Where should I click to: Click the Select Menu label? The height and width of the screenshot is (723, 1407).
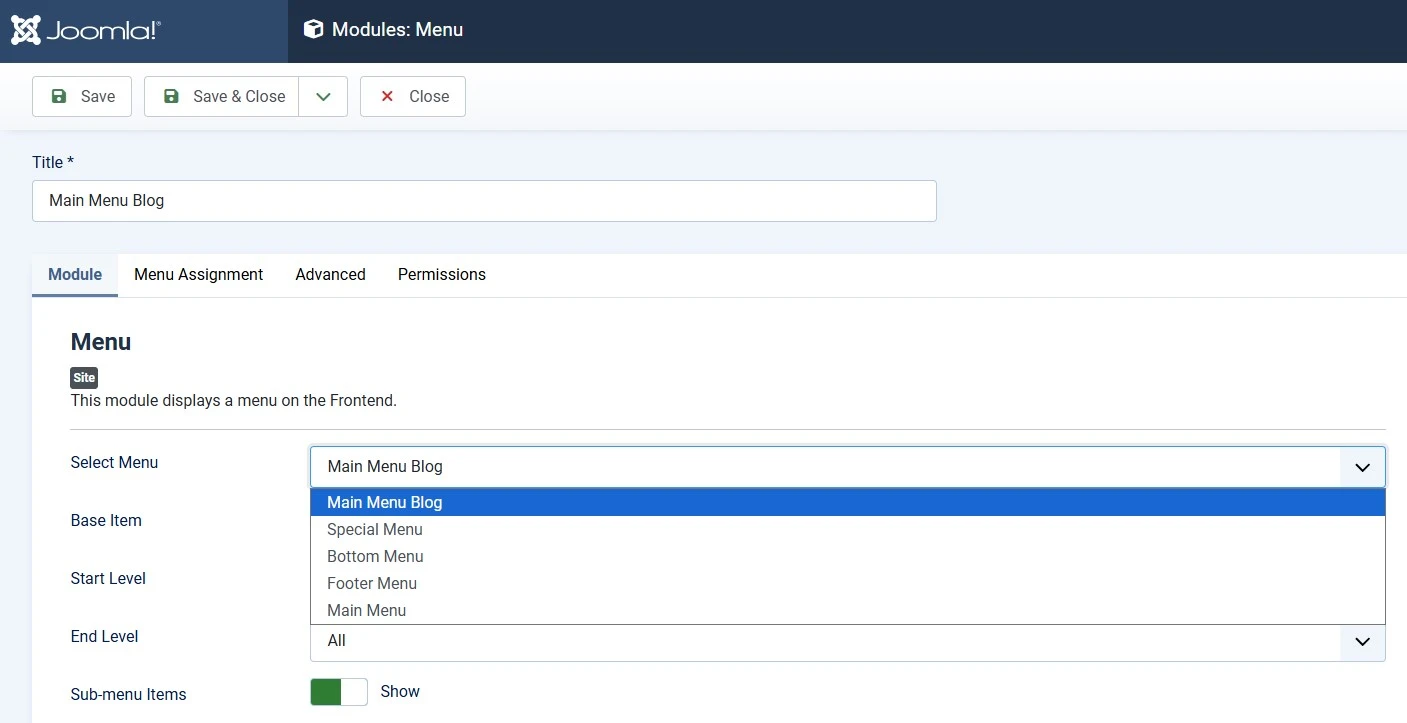114,463
